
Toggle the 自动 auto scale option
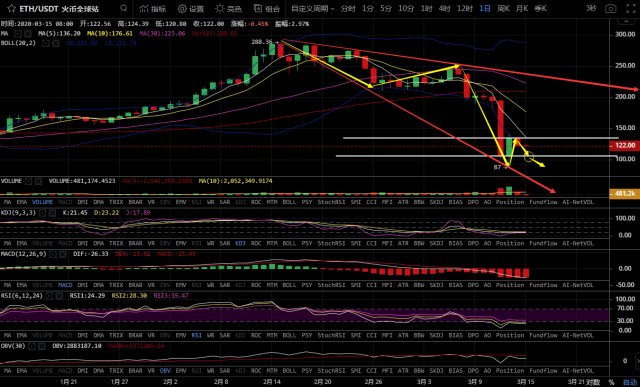tap(630, 382)
